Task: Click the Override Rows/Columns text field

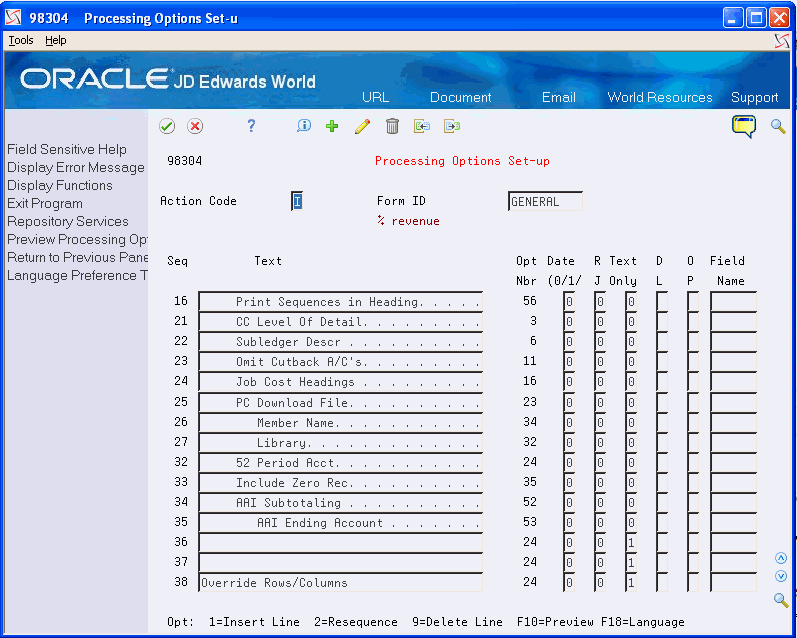Action: (x=341, y=583)
